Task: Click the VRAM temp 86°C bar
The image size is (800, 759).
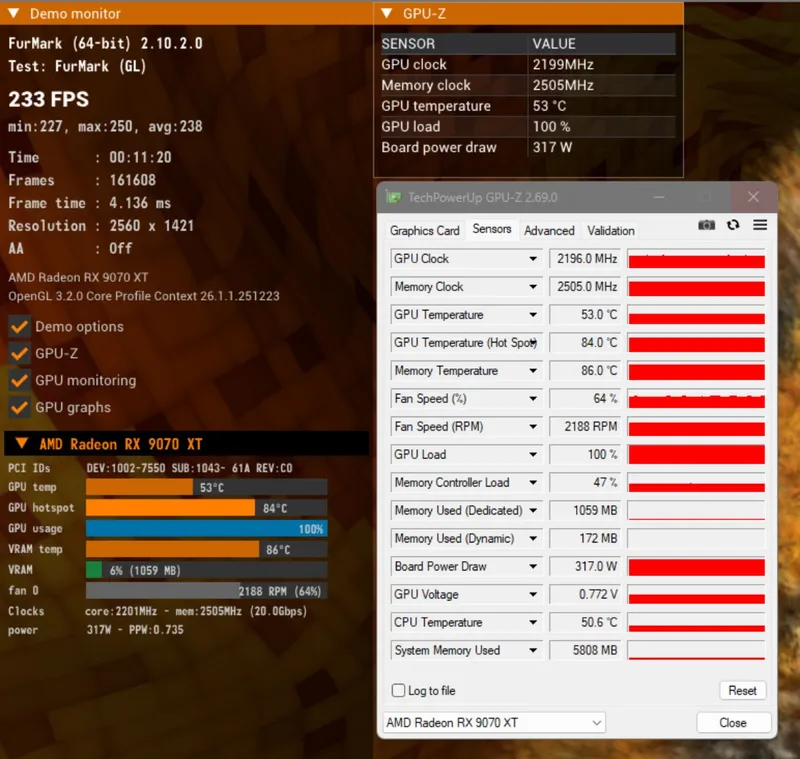Action: [207, 549]
